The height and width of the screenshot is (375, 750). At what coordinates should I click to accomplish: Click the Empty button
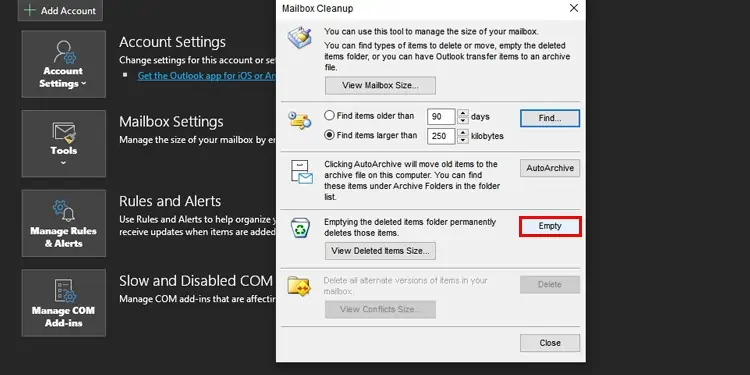pos(550,226)
